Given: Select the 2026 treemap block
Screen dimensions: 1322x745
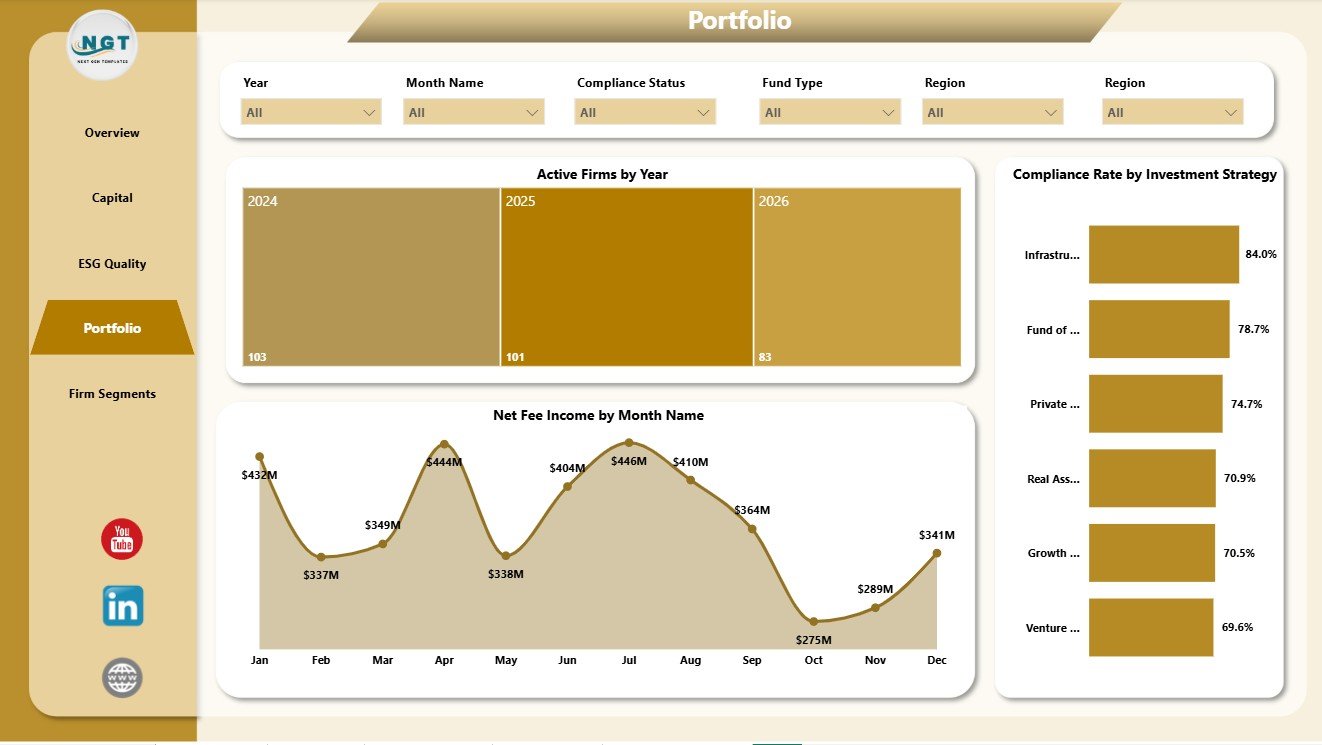Looking at the screenshot, I should click(858, 277).
